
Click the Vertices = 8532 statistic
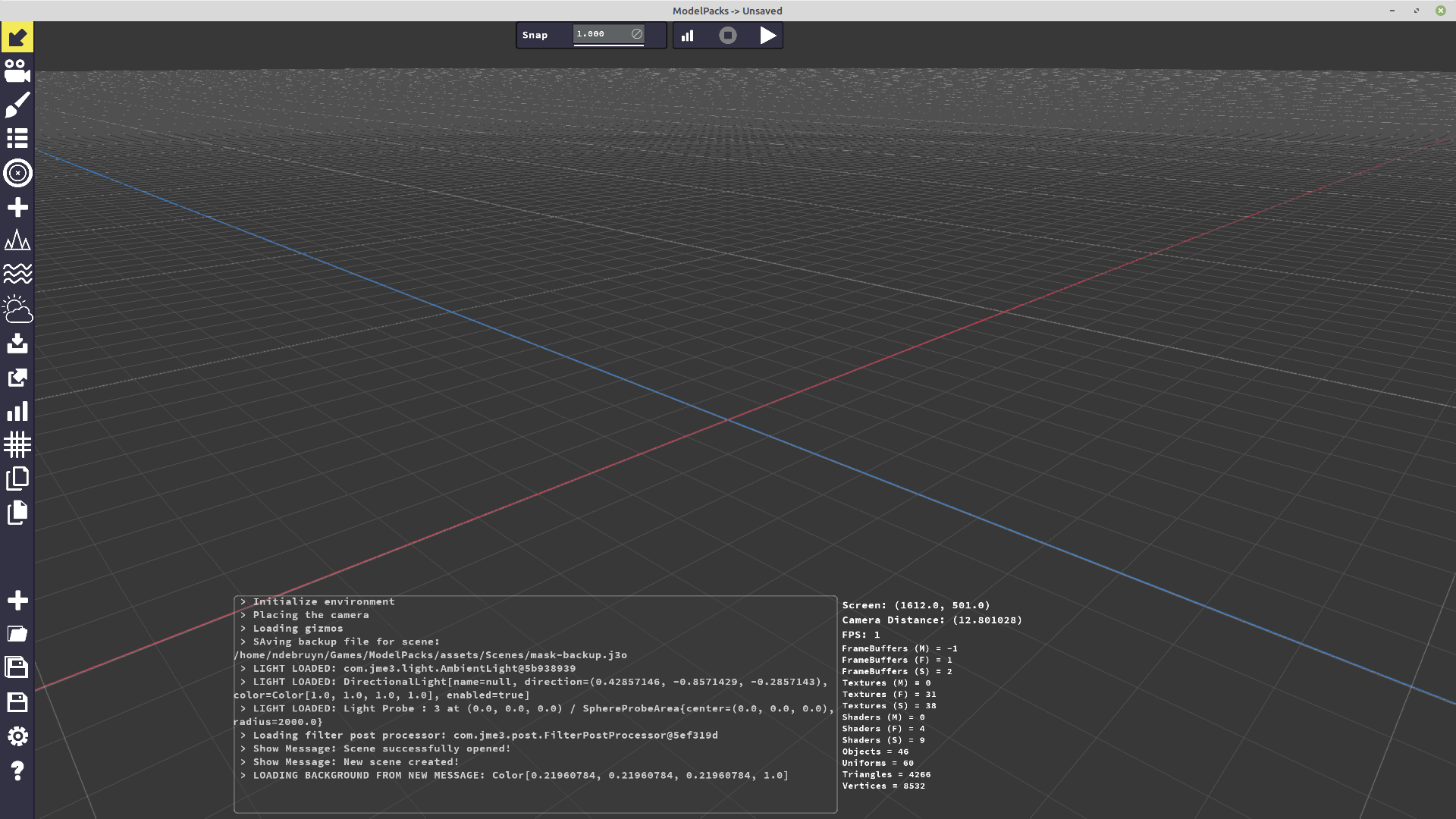[x=883, y=786]
